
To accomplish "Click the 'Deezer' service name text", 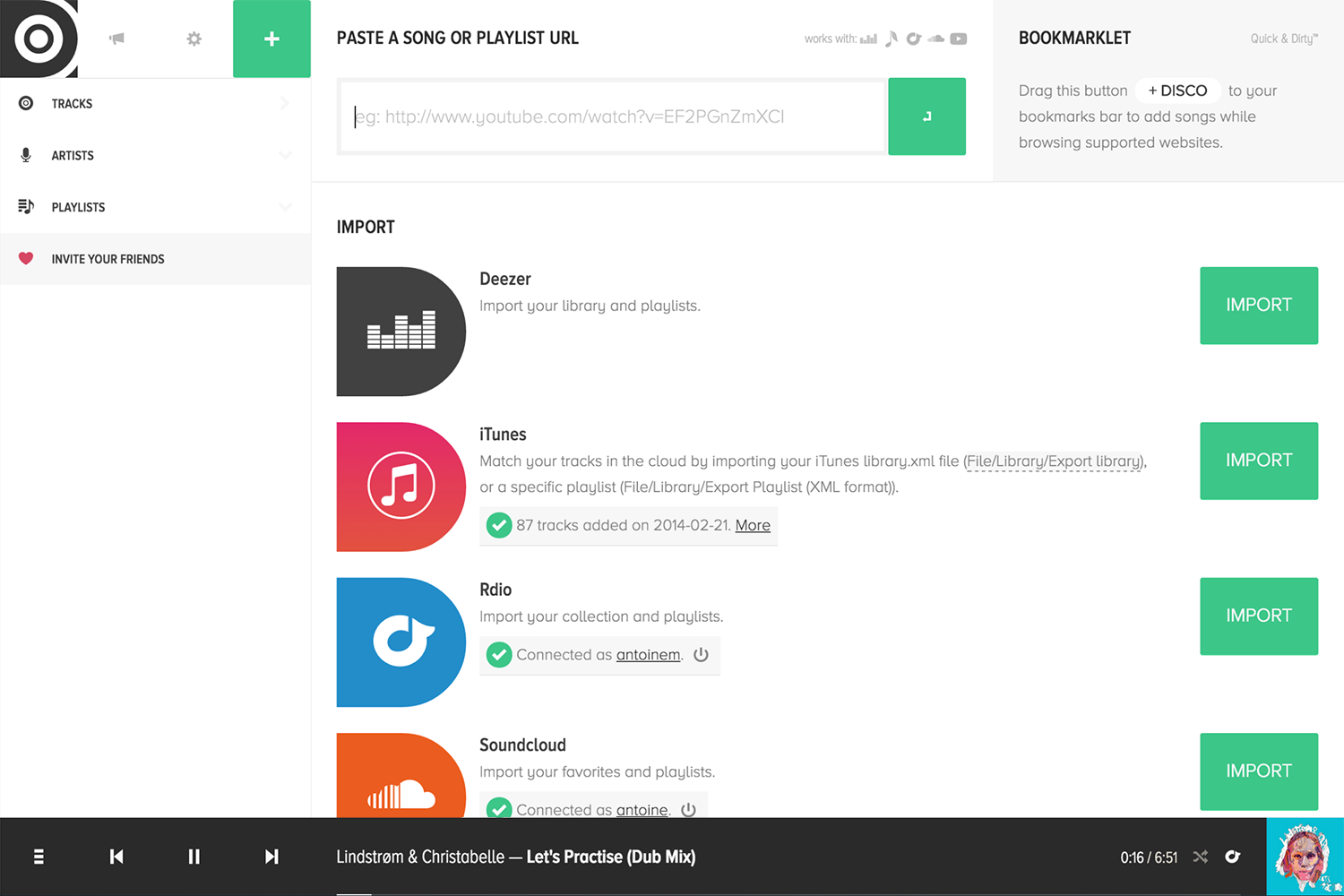I will tap(505, 279).
